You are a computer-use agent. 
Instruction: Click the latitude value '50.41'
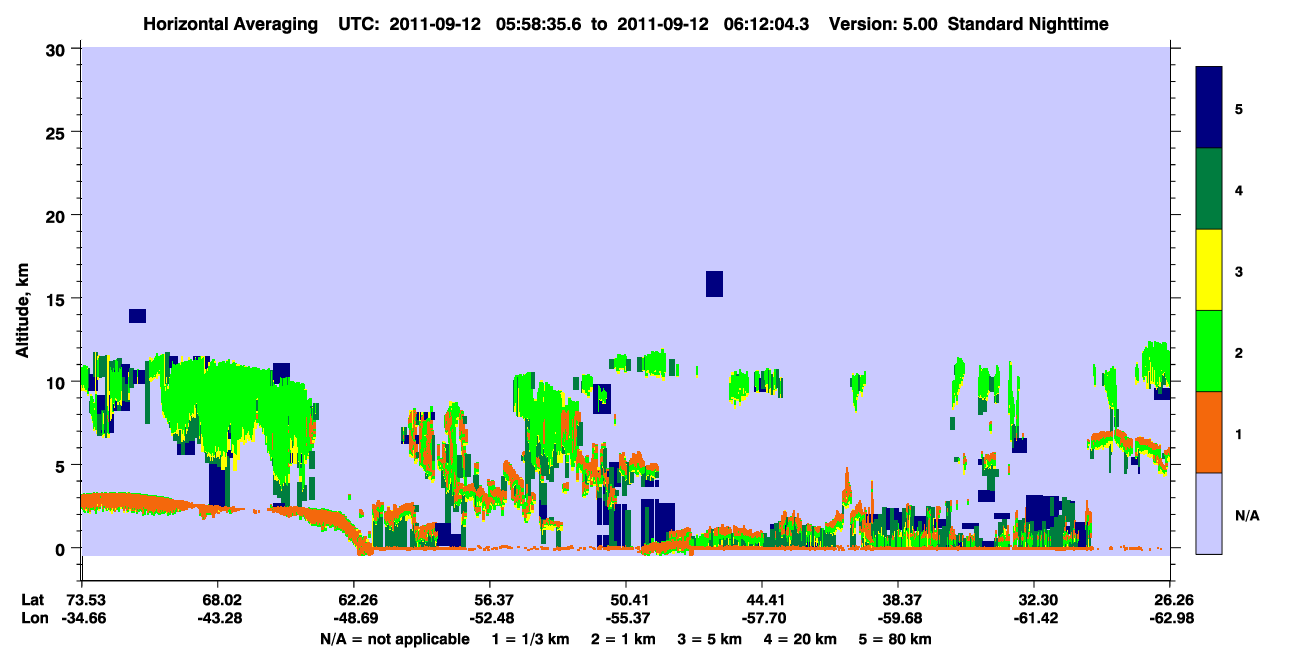(630, 600)
